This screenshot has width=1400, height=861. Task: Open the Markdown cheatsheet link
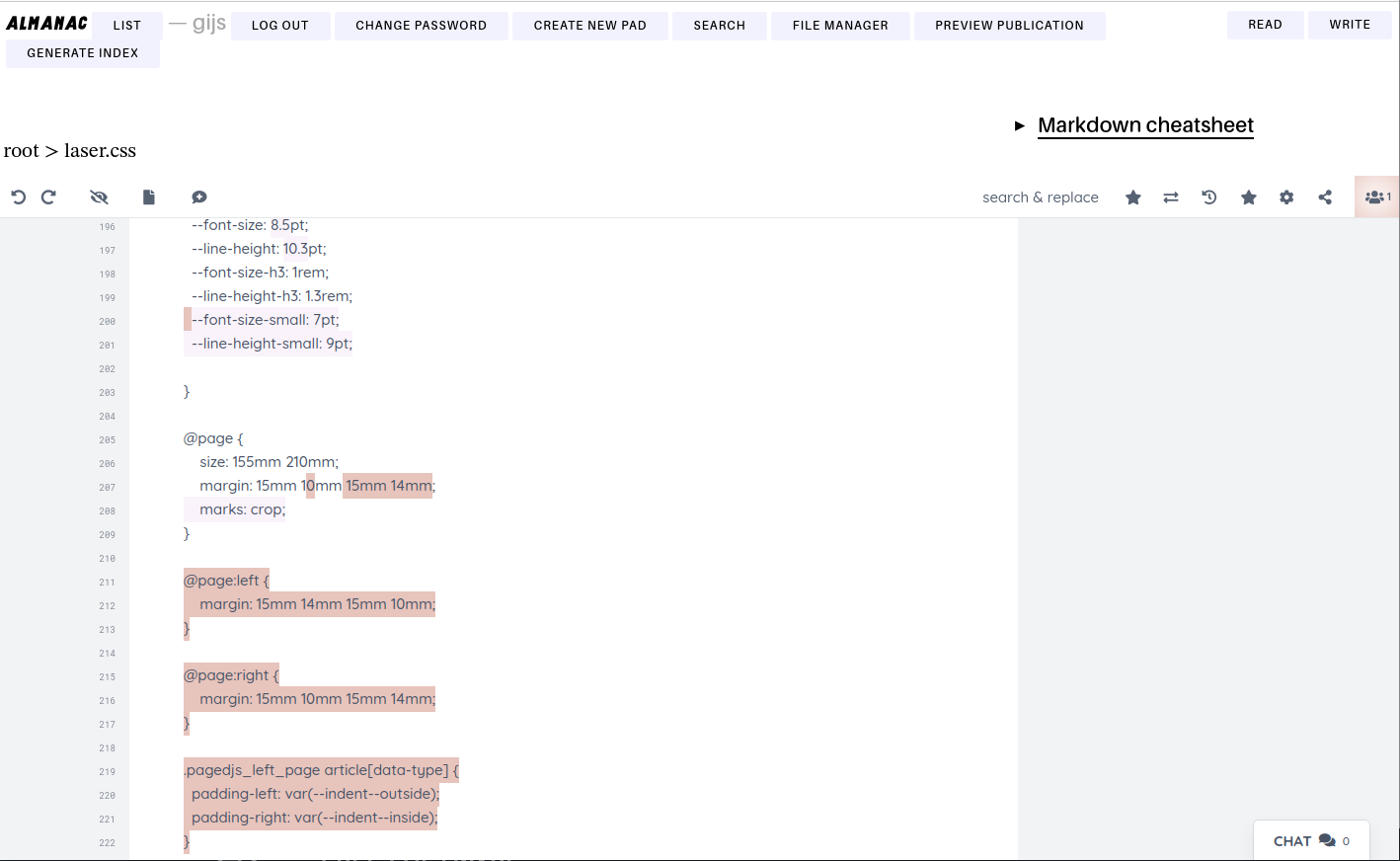pyautogui.click(x=1145, y=125)
